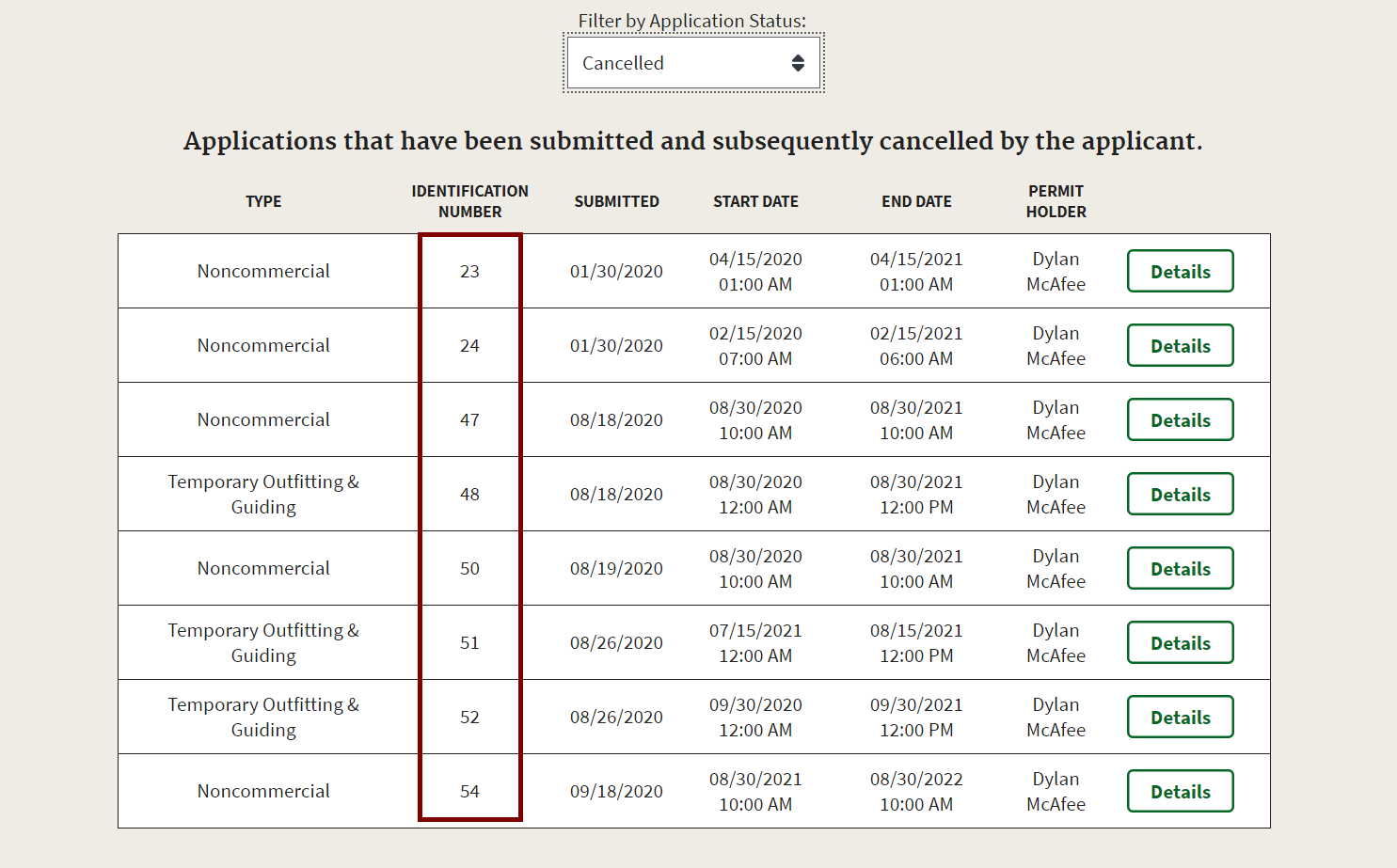Click Temporary Outfitting & Guiding type in row 48
1397x868 pixels.
263,494
